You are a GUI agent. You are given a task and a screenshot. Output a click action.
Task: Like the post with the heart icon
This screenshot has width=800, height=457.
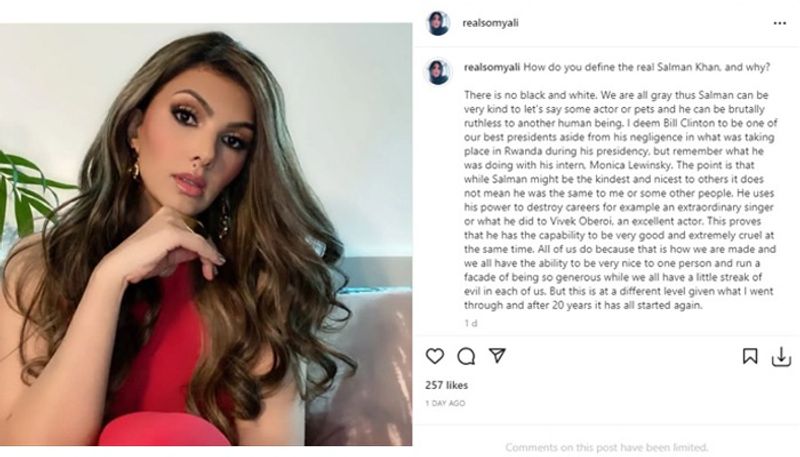[x=435, y=356]
